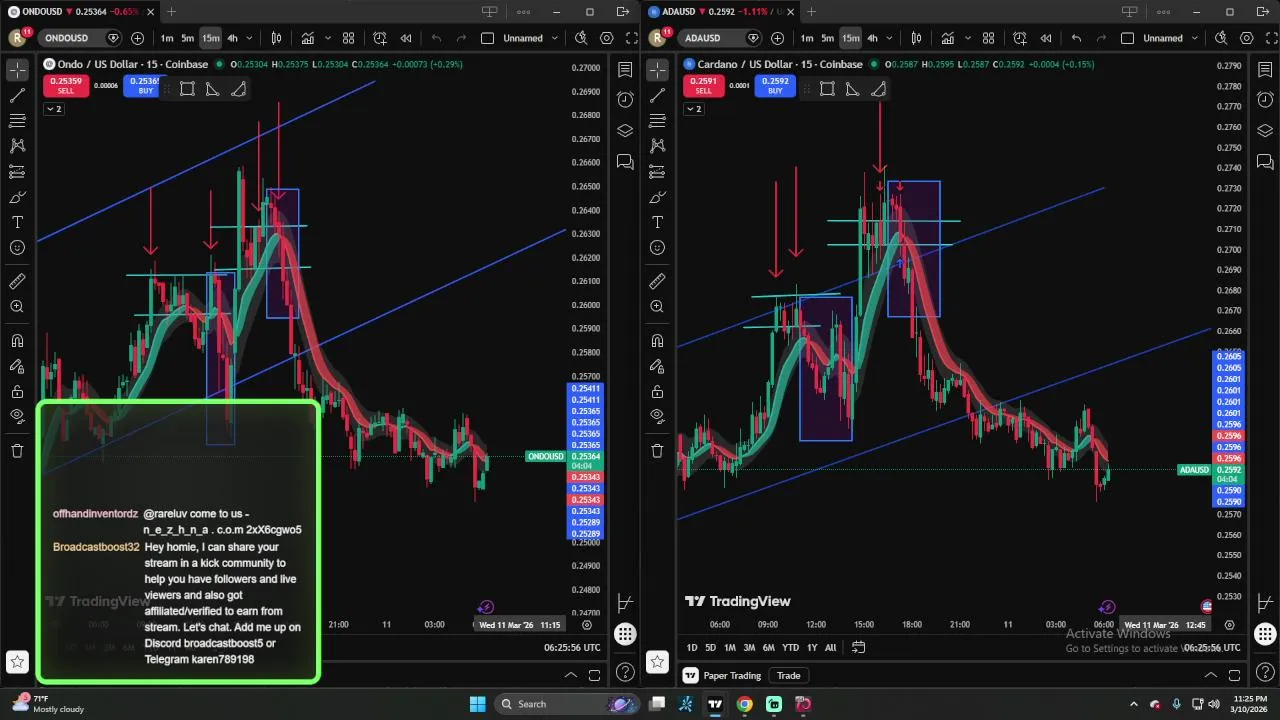
Task: Open Fibonacci tools in ADAUSD left toolbar
Action: tap(657, 121)
